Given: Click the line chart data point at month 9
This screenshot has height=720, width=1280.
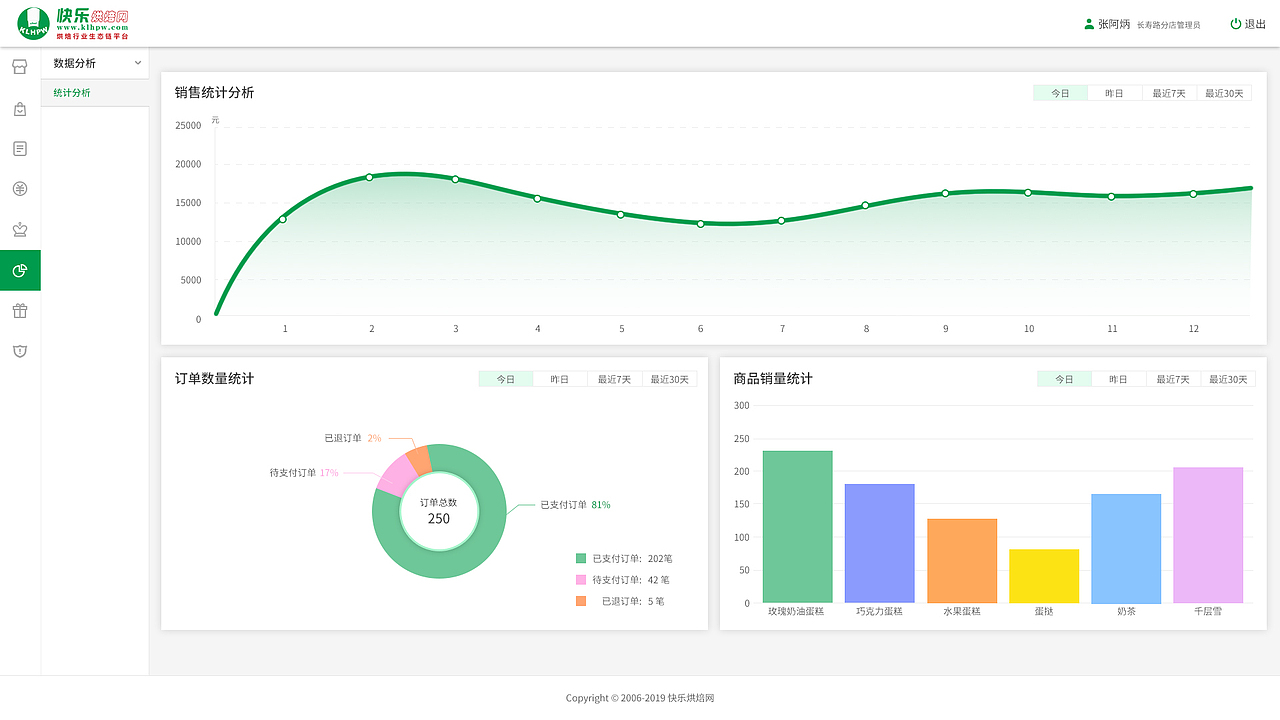Looking at the screenshot, I should click(945, 193).
